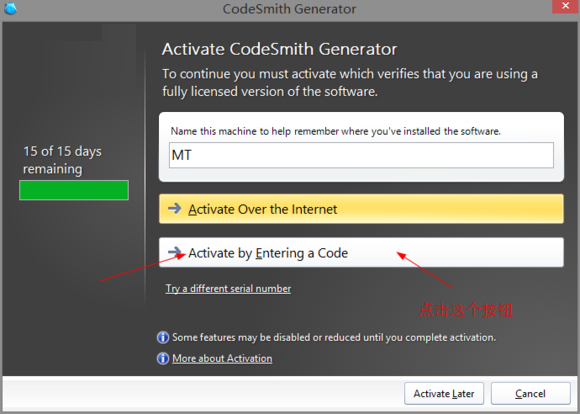
Task: Click the machine name input field
Action: [361, 155]
